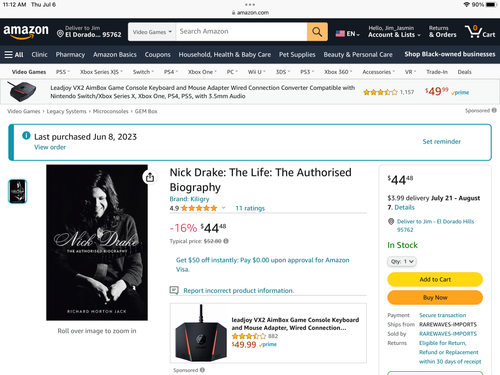
Task: Select the Xbox One subnav tab
Action: pyautogui.click(x=202, y=72)
